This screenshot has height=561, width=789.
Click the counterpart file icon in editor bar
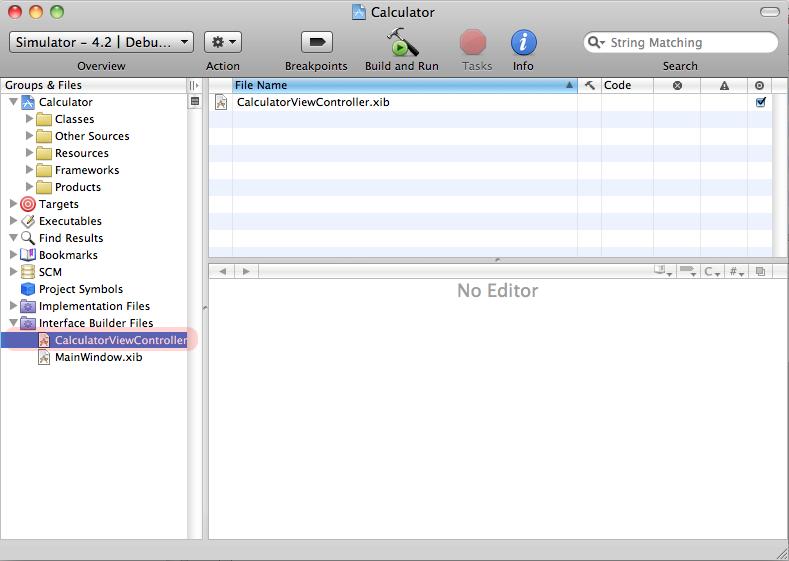760,272
